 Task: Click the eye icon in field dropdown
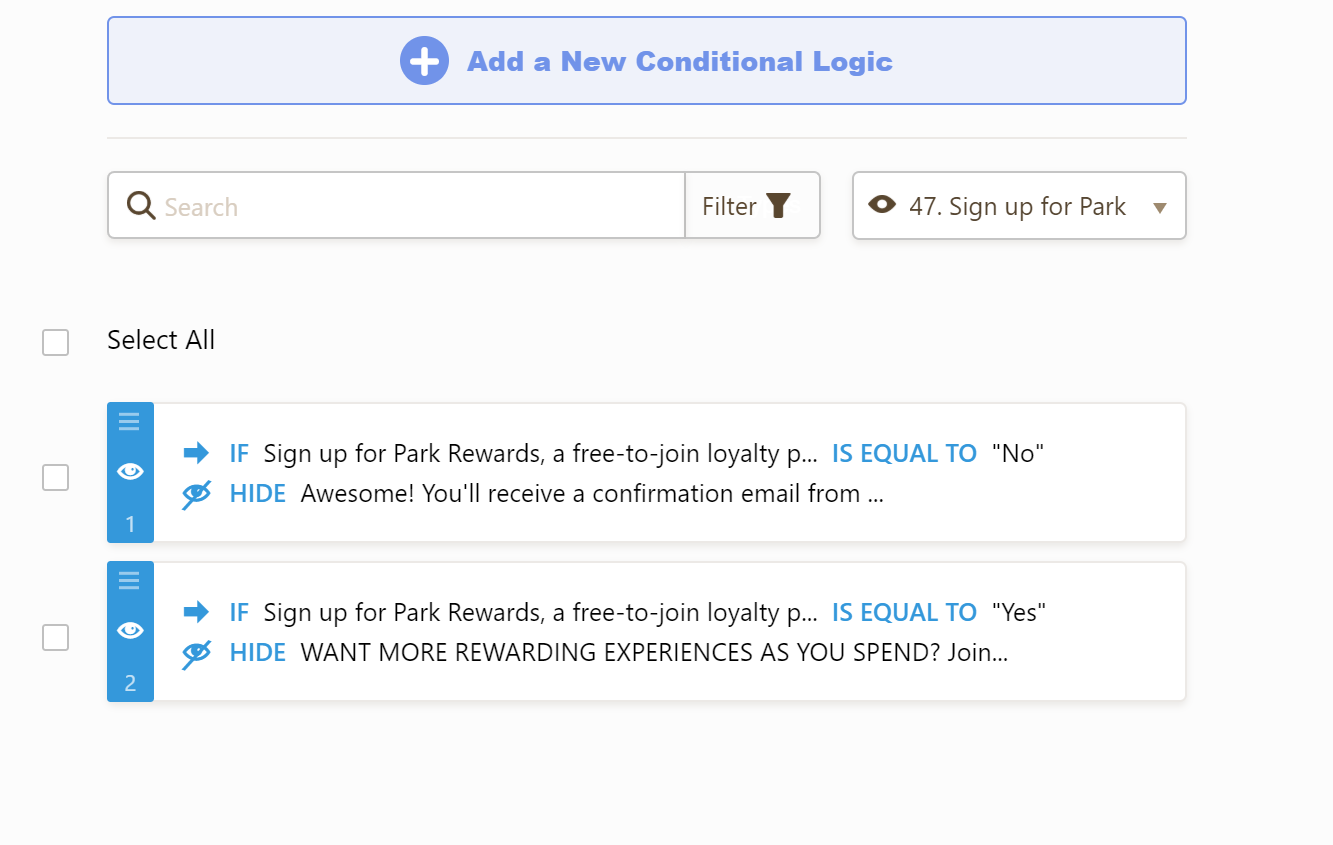coord(881,205)
